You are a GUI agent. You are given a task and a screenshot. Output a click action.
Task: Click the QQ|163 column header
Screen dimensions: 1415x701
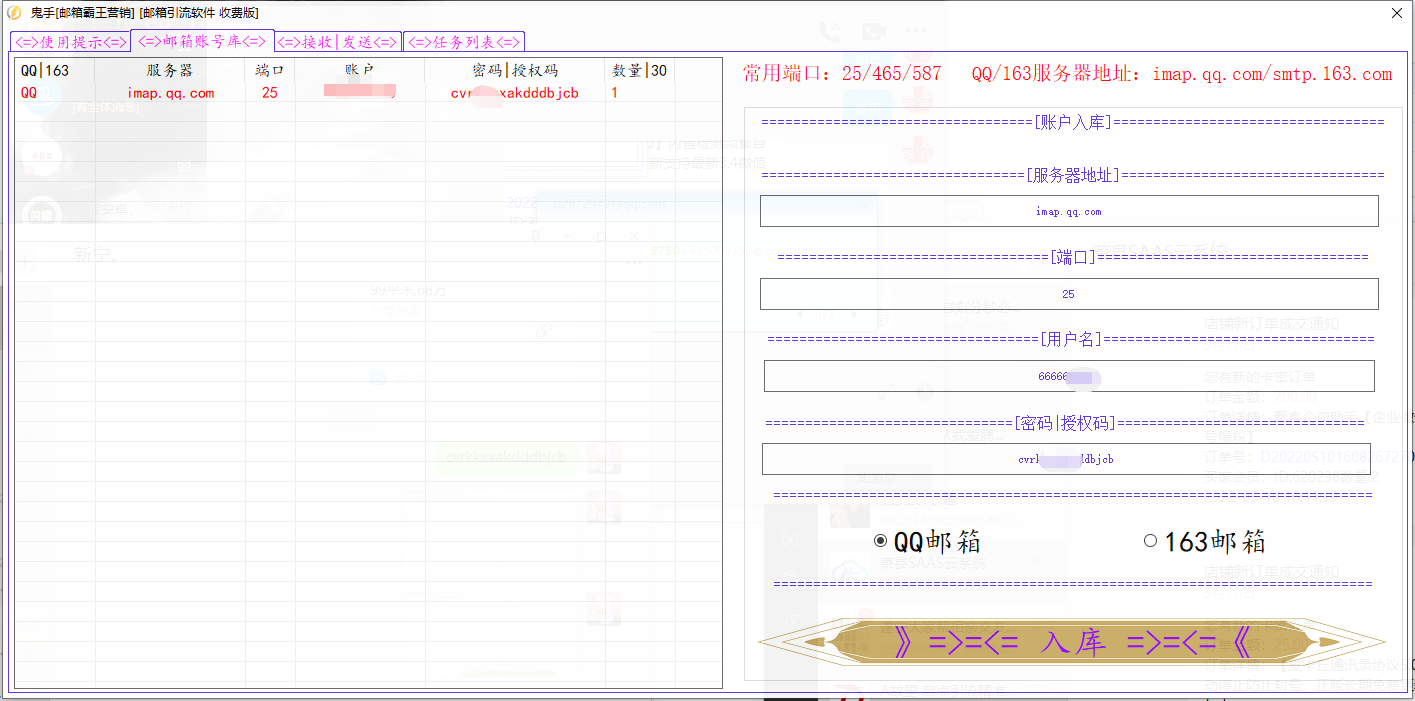56,71
